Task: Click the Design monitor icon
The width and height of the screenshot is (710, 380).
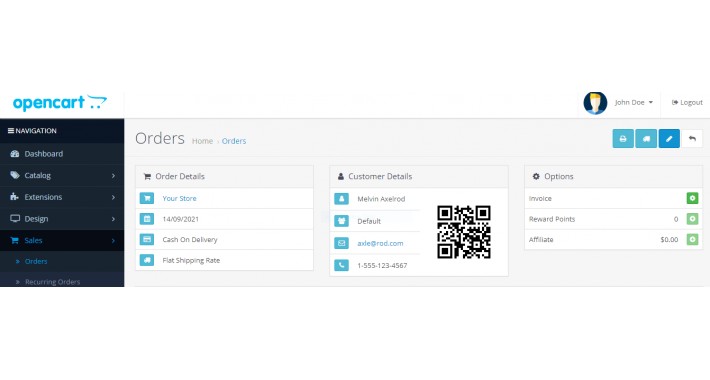Action: point(15,218)
